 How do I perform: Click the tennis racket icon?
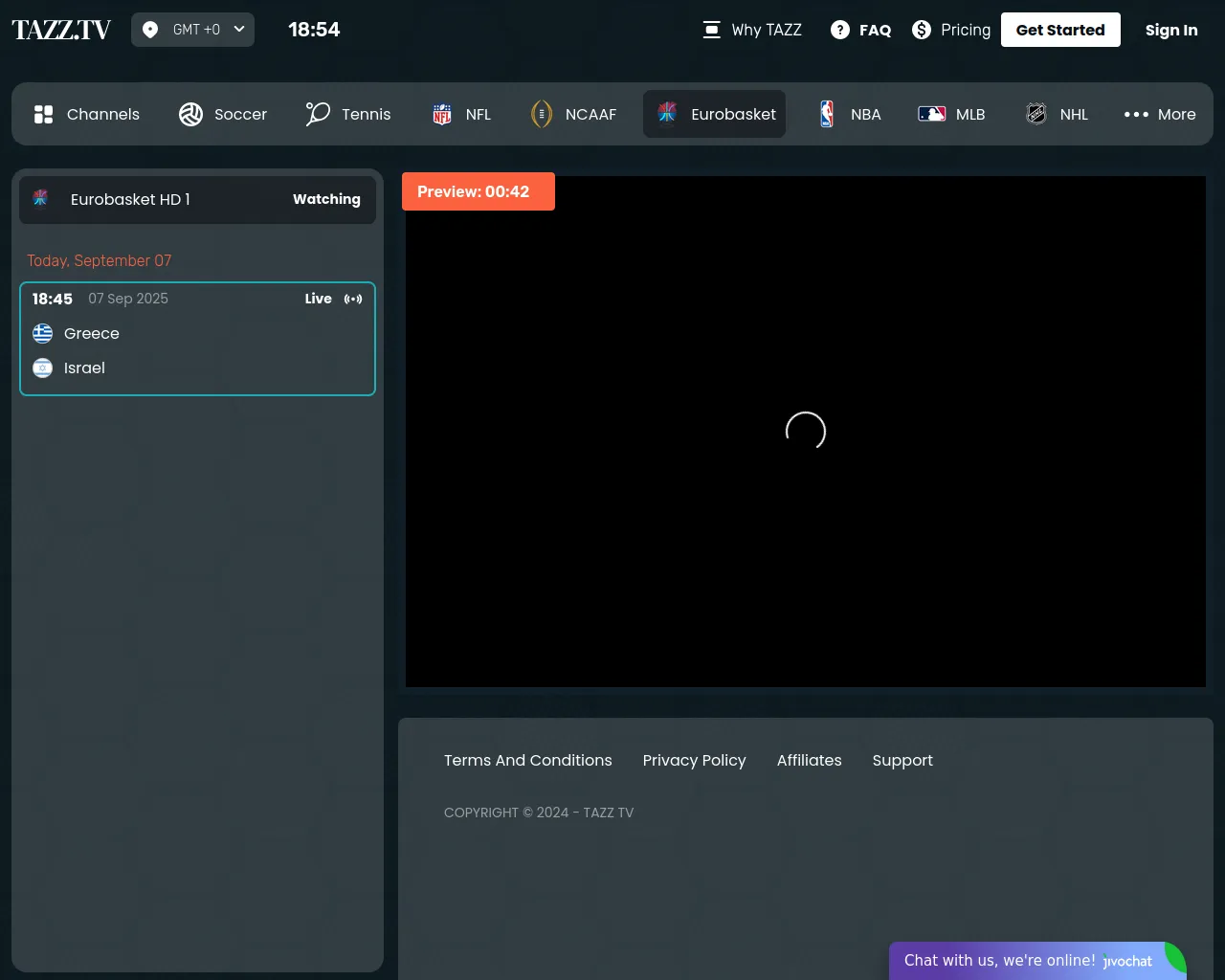click(x=318, y=114)
